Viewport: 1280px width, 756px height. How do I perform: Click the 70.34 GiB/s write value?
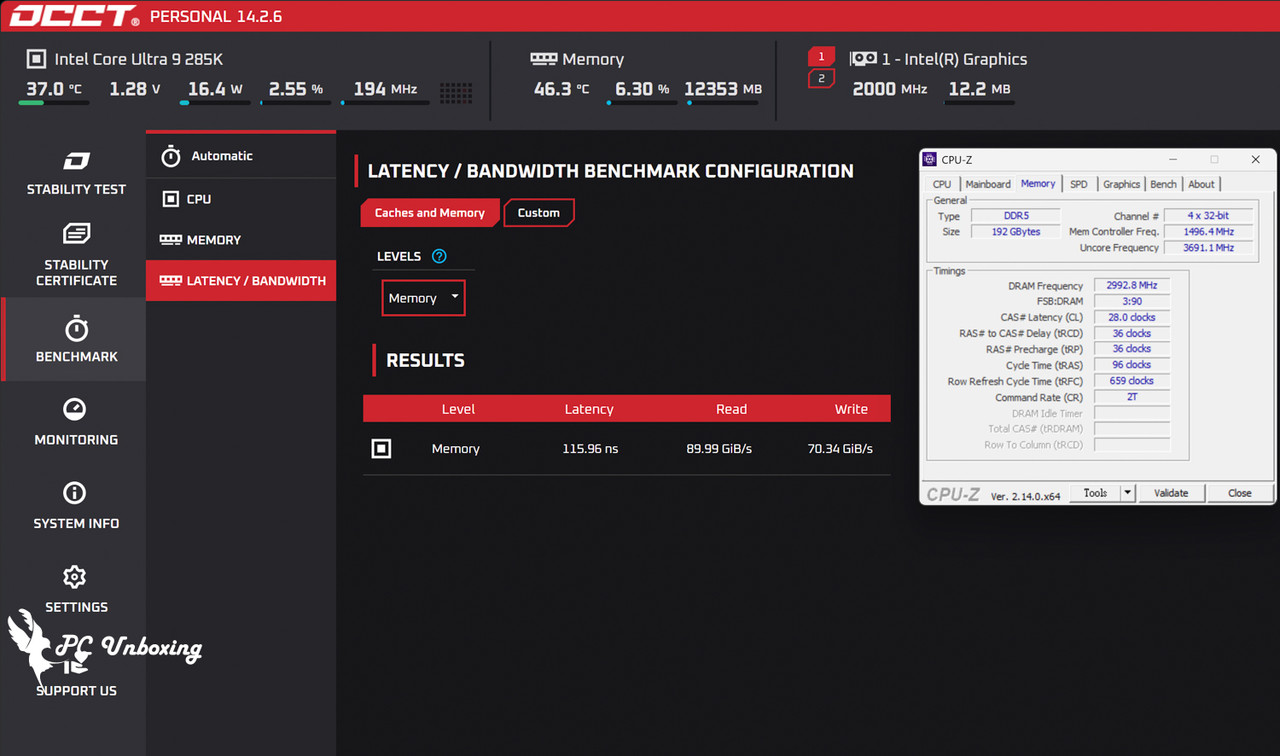(840, 449)
